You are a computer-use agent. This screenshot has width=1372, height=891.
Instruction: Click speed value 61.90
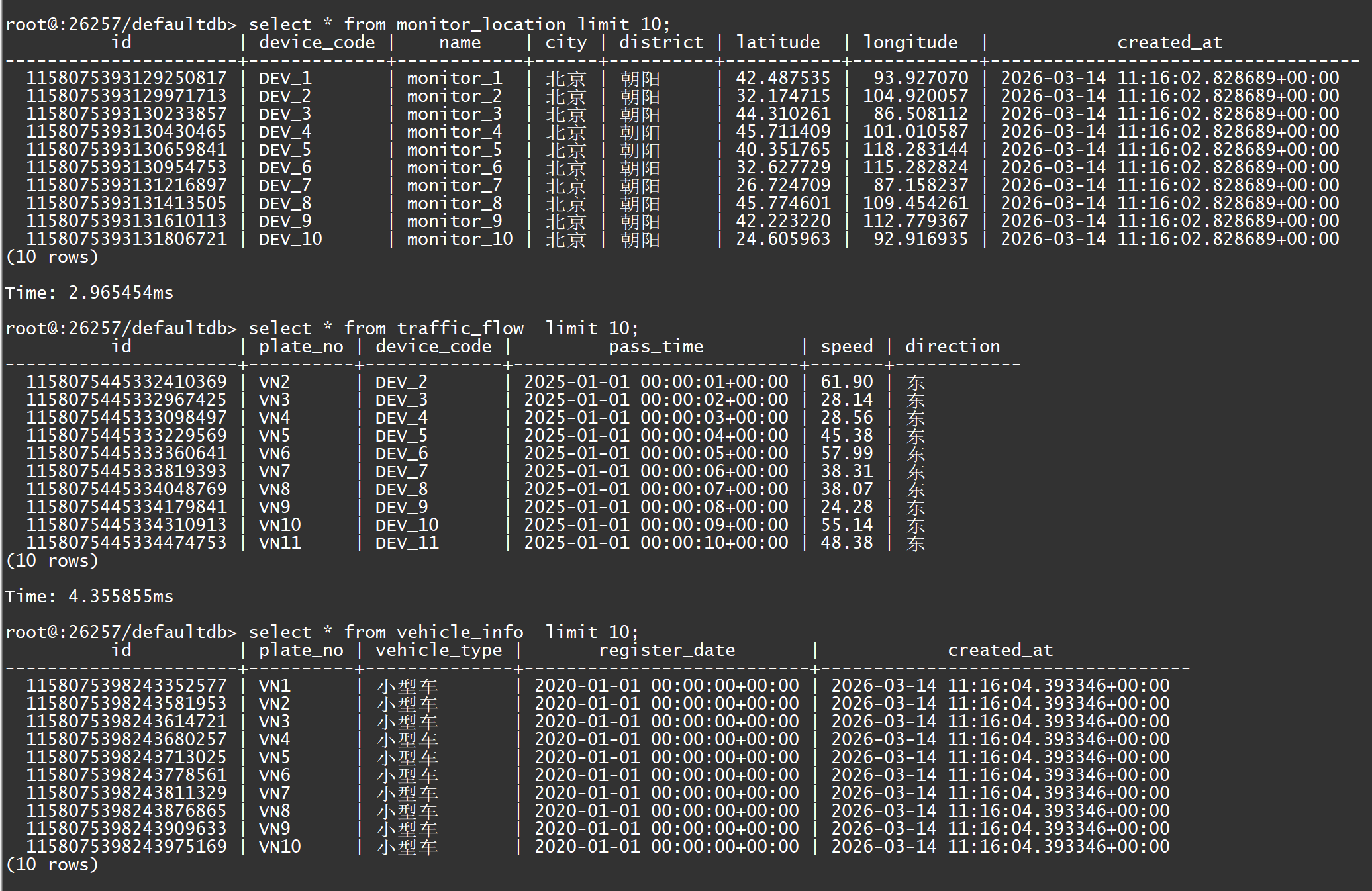point(846,383)
